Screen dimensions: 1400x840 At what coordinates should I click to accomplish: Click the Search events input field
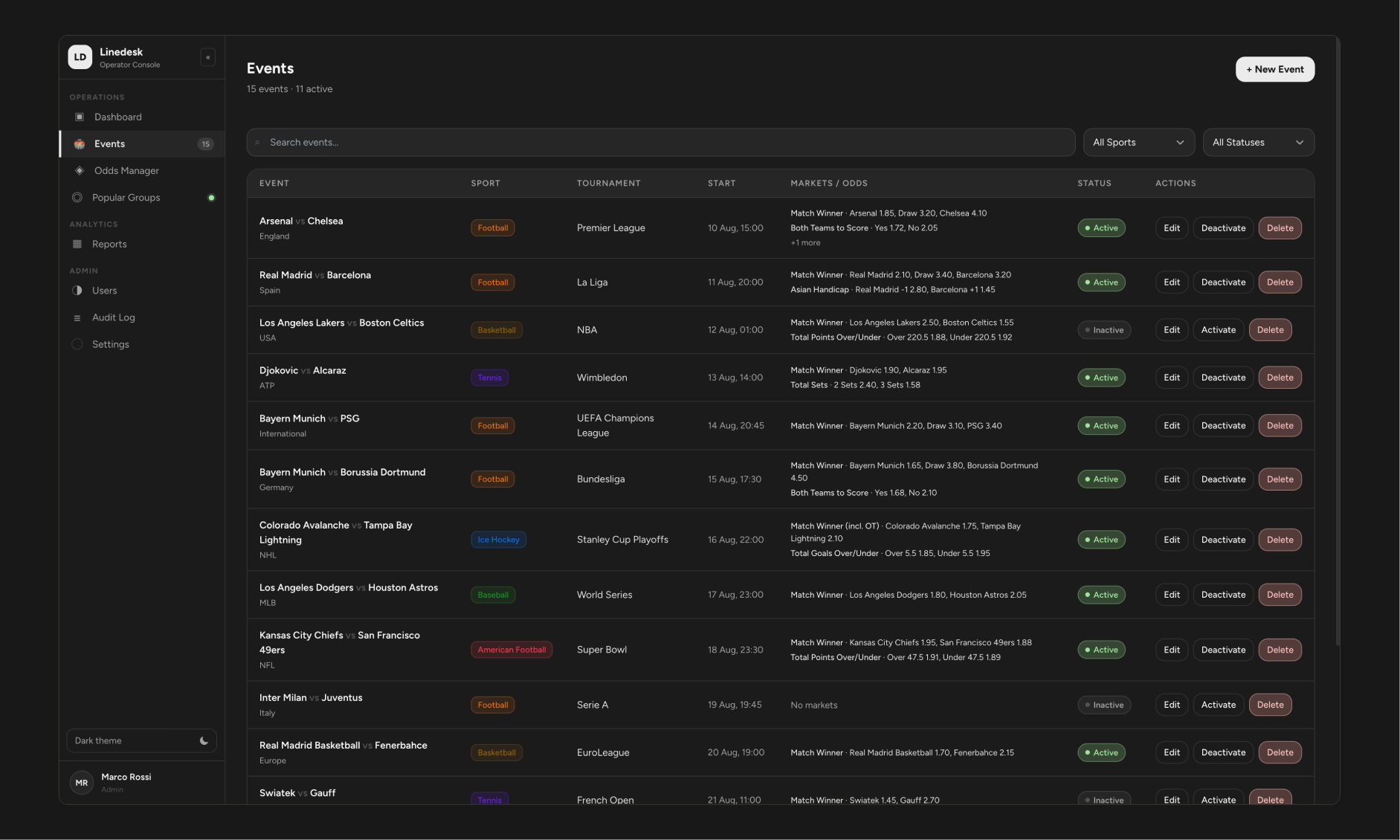tap(661, 143)
